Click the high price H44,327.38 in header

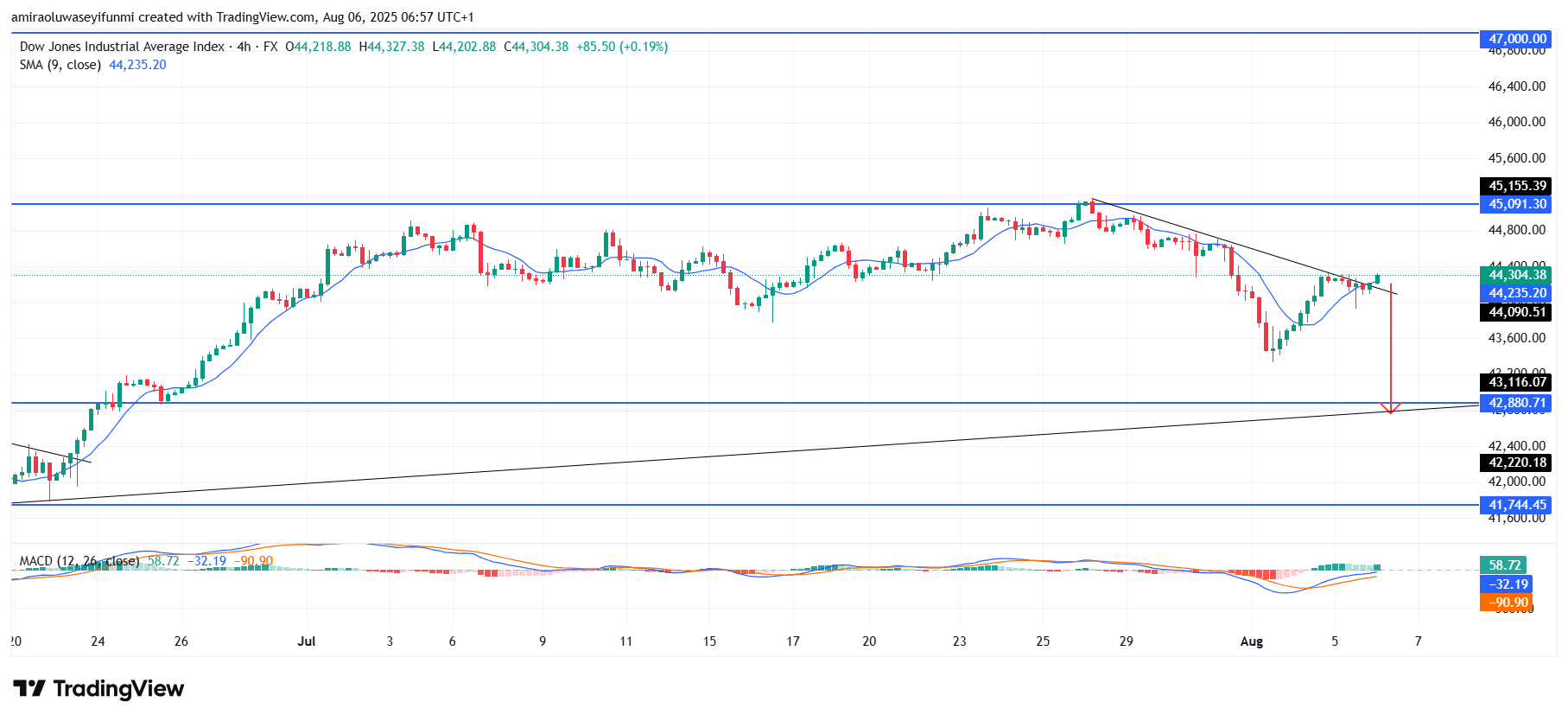391,47
